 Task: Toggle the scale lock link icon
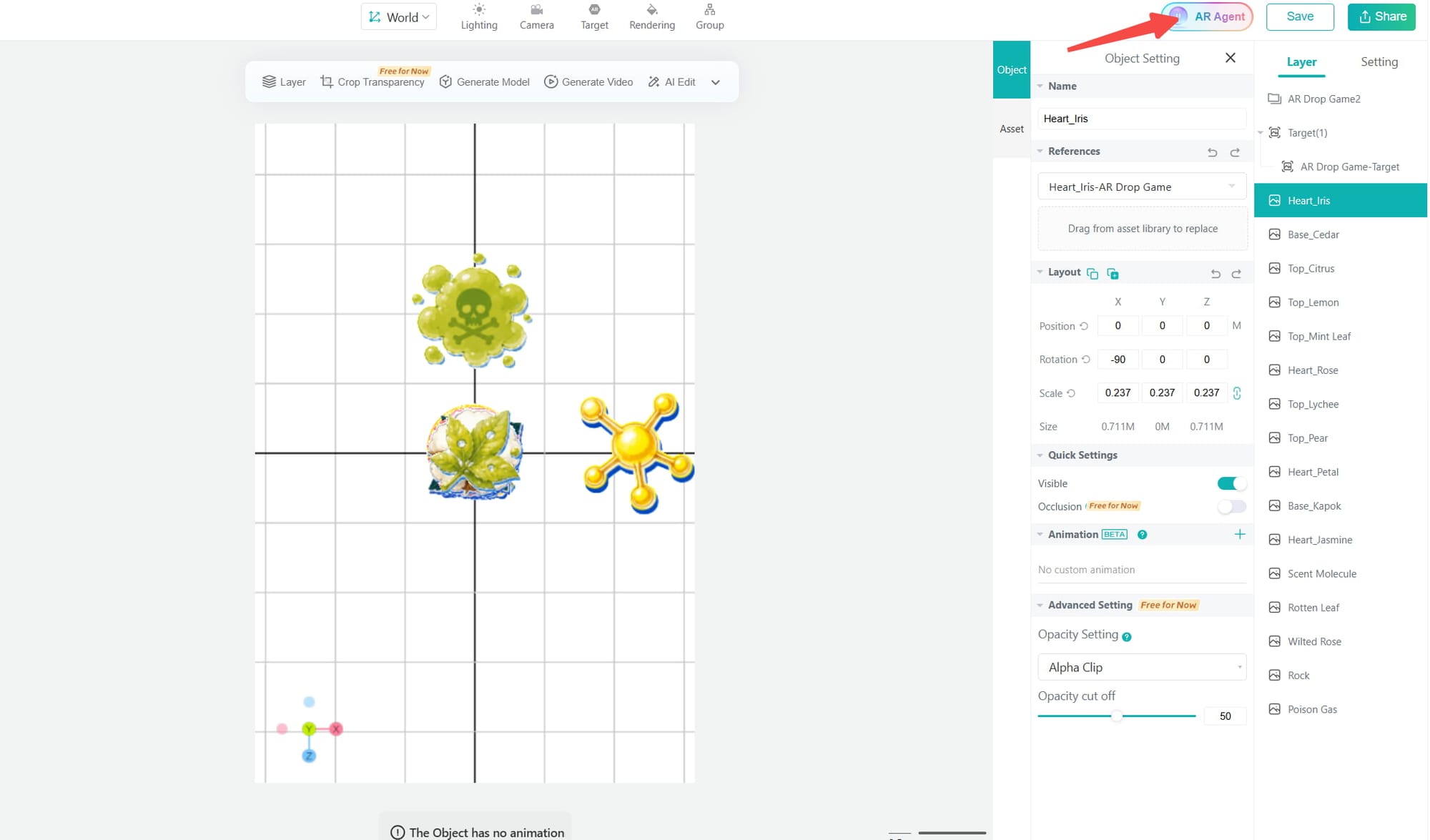point(1237,392)
